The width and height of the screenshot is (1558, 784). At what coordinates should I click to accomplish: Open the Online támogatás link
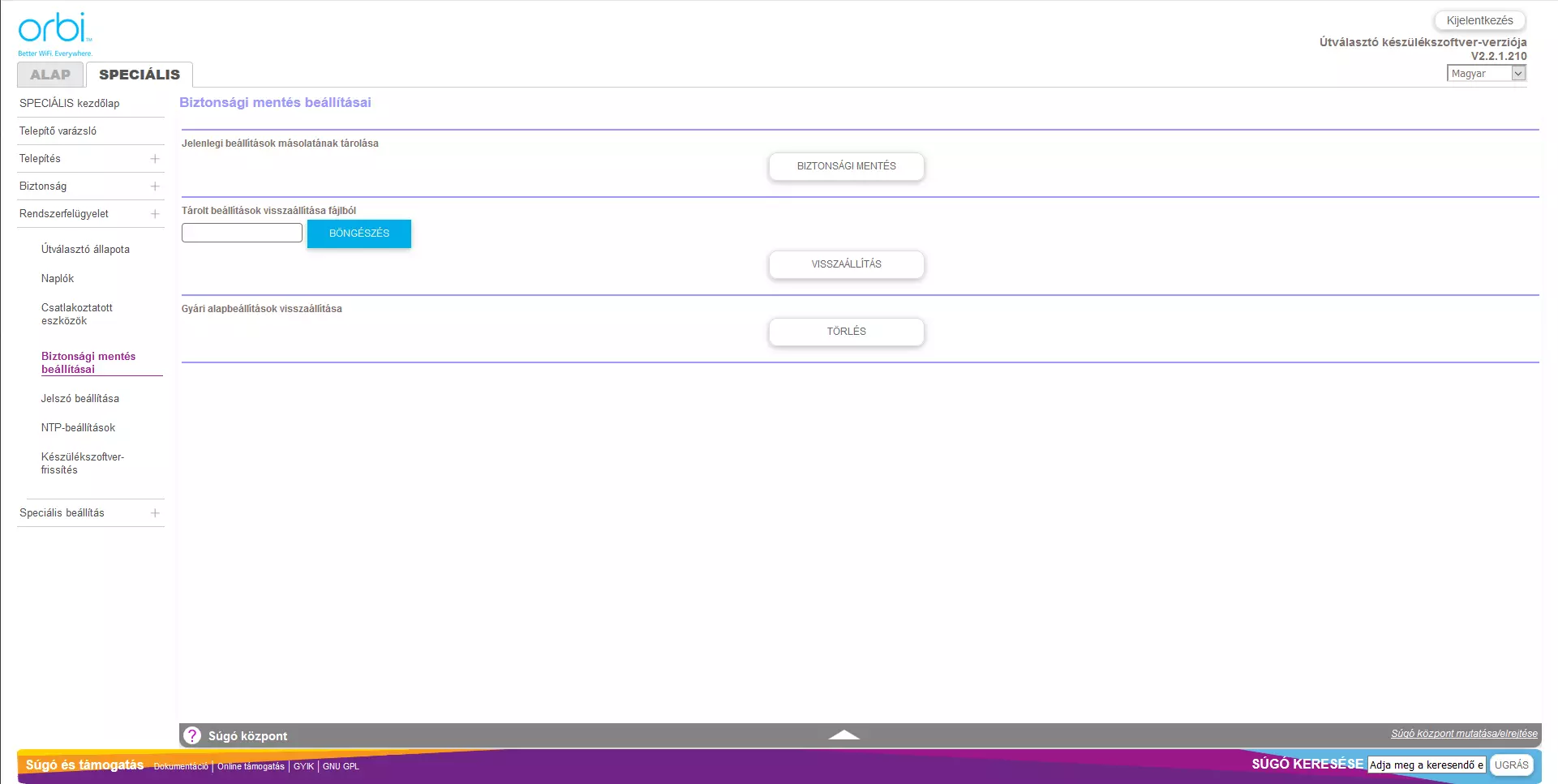(251, 766)
